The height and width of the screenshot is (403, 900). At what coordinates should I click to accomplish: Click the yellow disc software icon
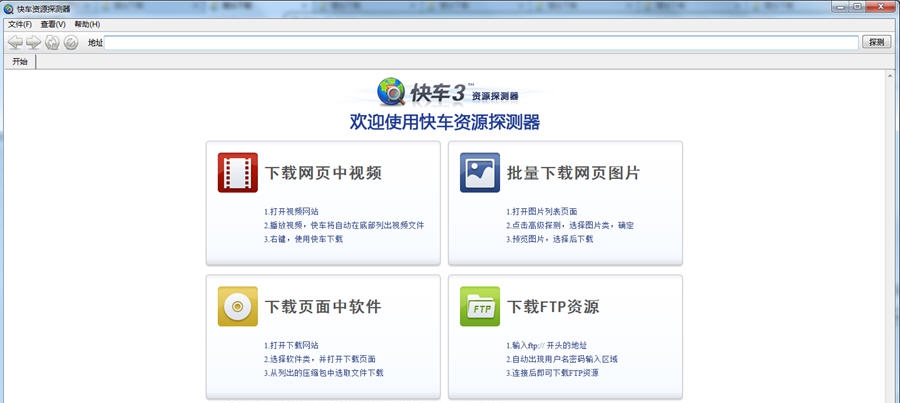click(x=238, y=306)
